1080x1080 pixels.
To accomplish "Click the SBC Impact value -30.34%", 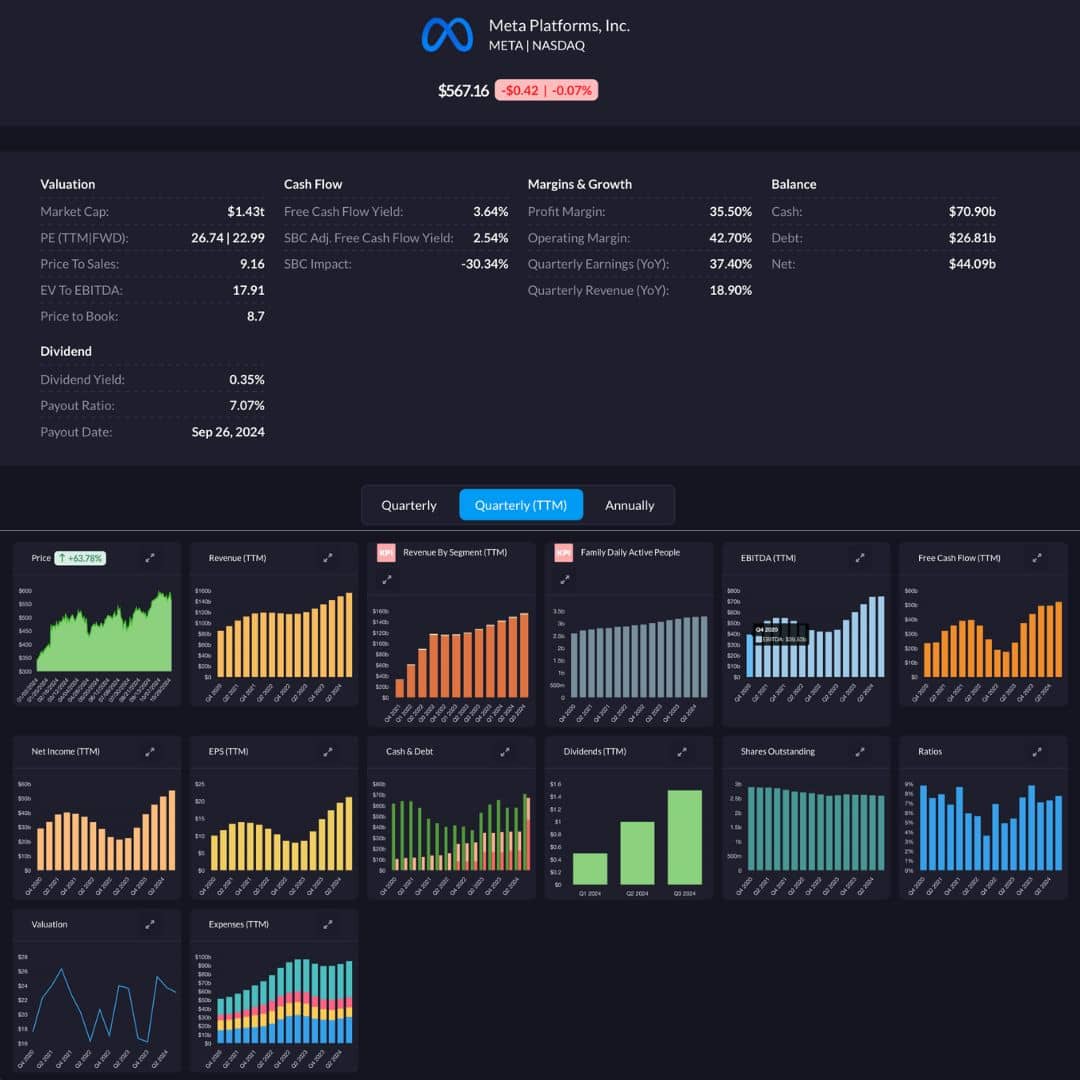I will [x=485, y=264].
